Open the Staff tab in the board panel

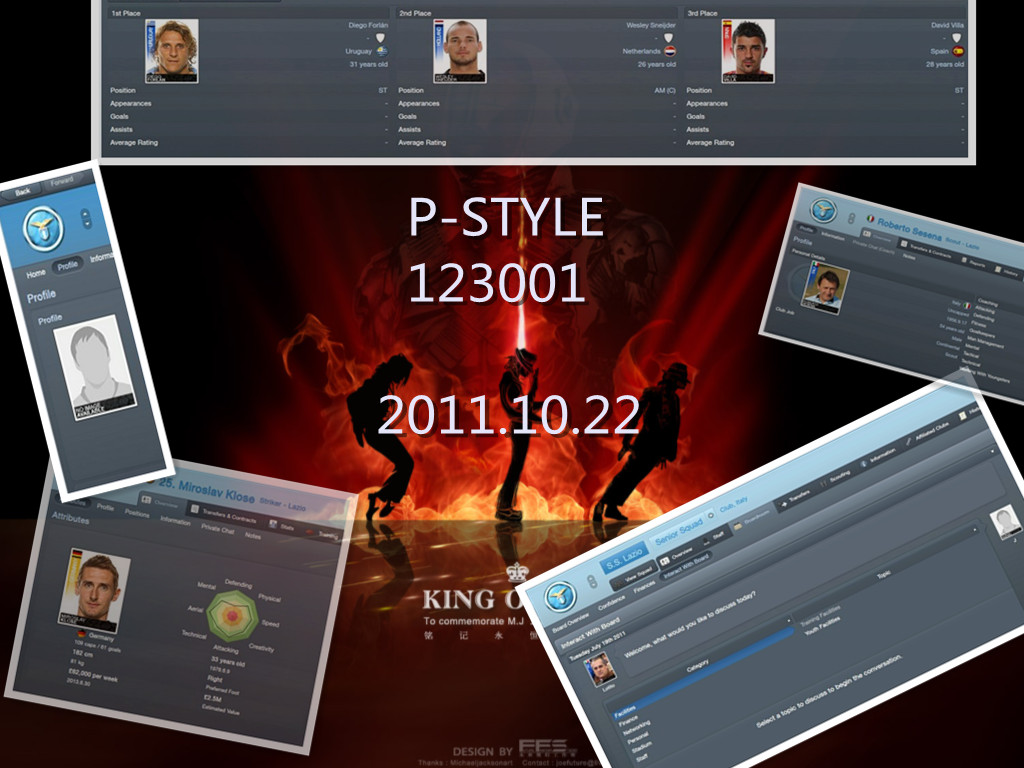(x=714, y=537)
